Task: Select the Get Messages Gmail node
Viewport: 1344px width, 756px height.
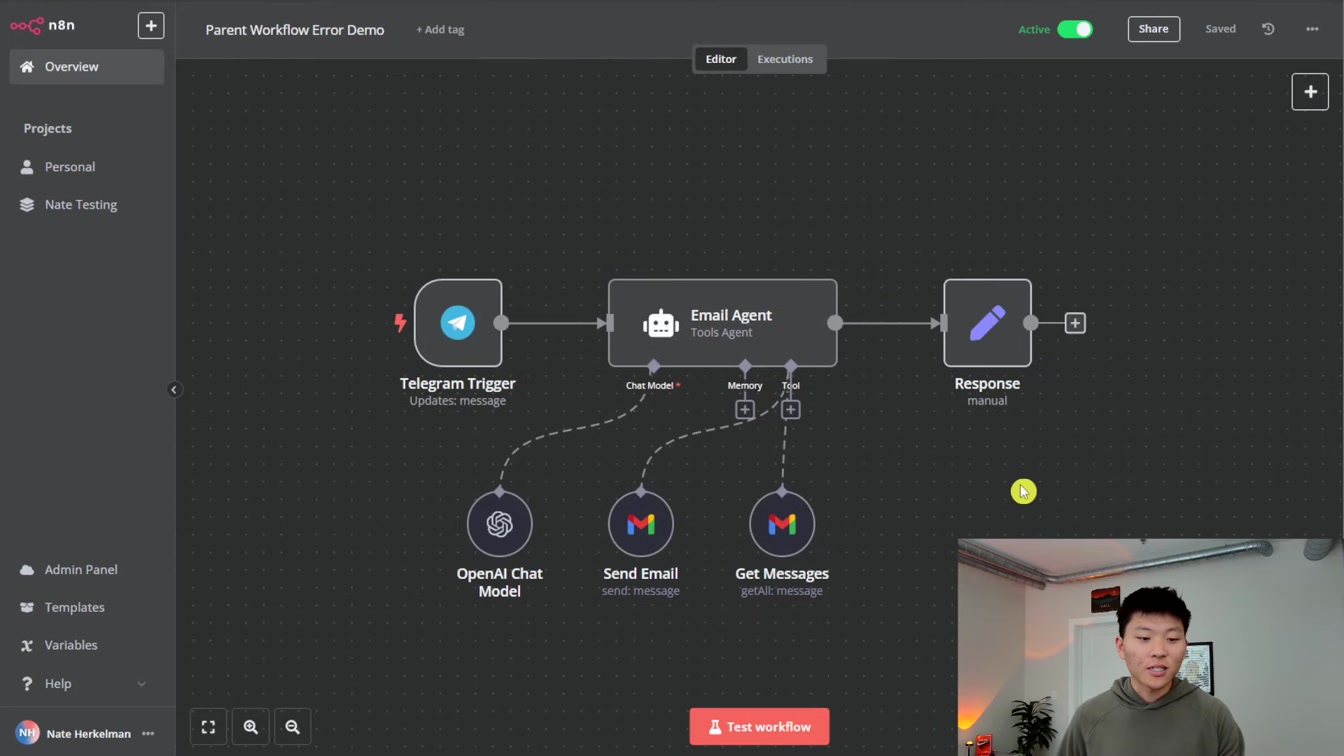Action: [782, 524]
